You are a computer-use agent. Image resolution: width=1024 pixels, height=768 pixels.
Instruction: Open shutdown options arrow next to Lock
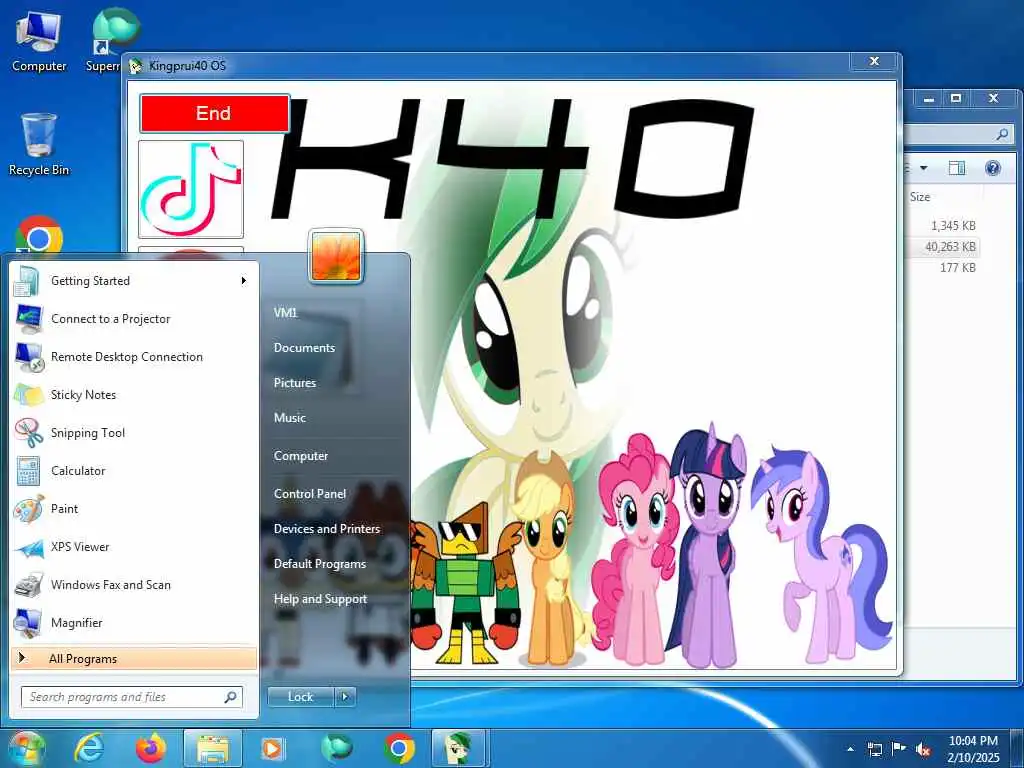point(345,697)
